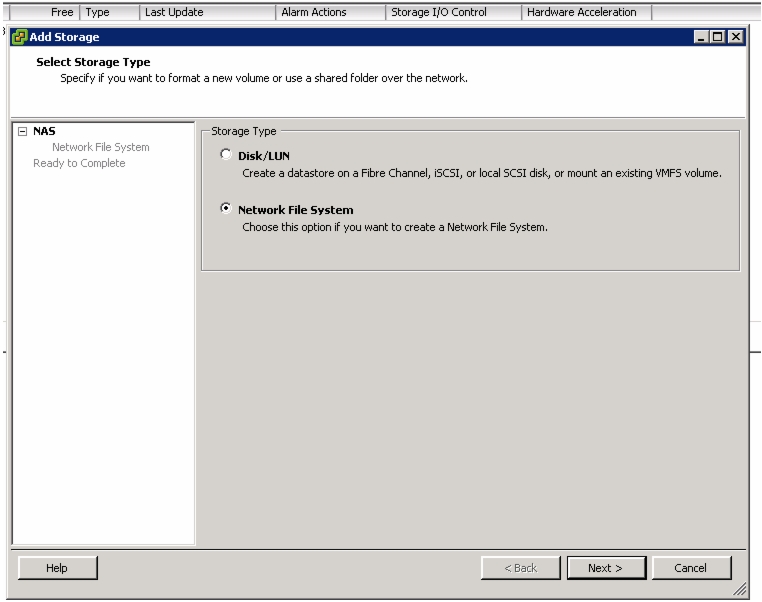This screenshot has height=602, width=762.
Task: Maximize the Add Storage dialog
Action: point(718,37)
